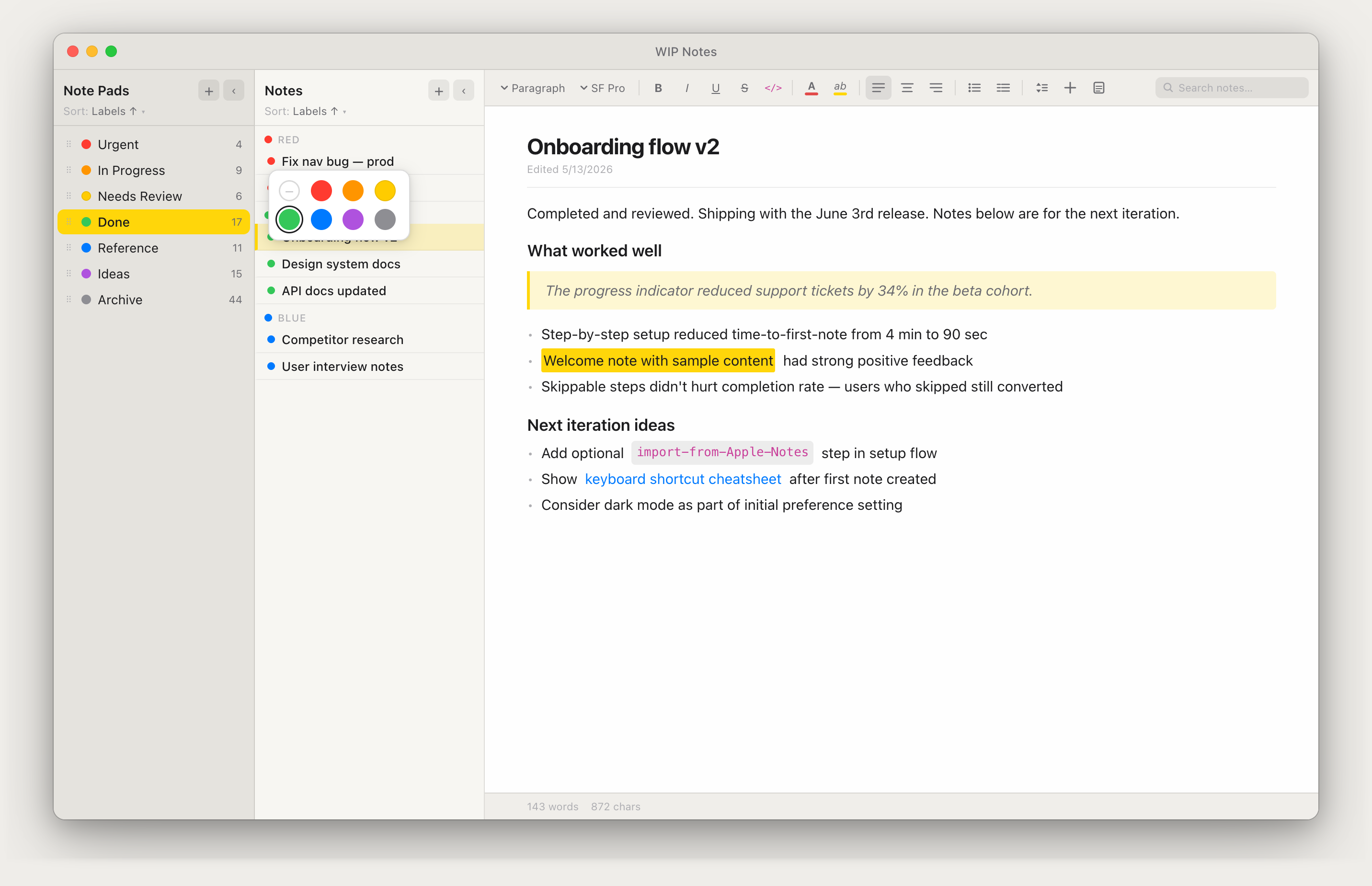The height and width of the screenshot is (886, 1372).
Task: Focus the Search notes field
Action: pyautogui.click(x=1232, y=88)
